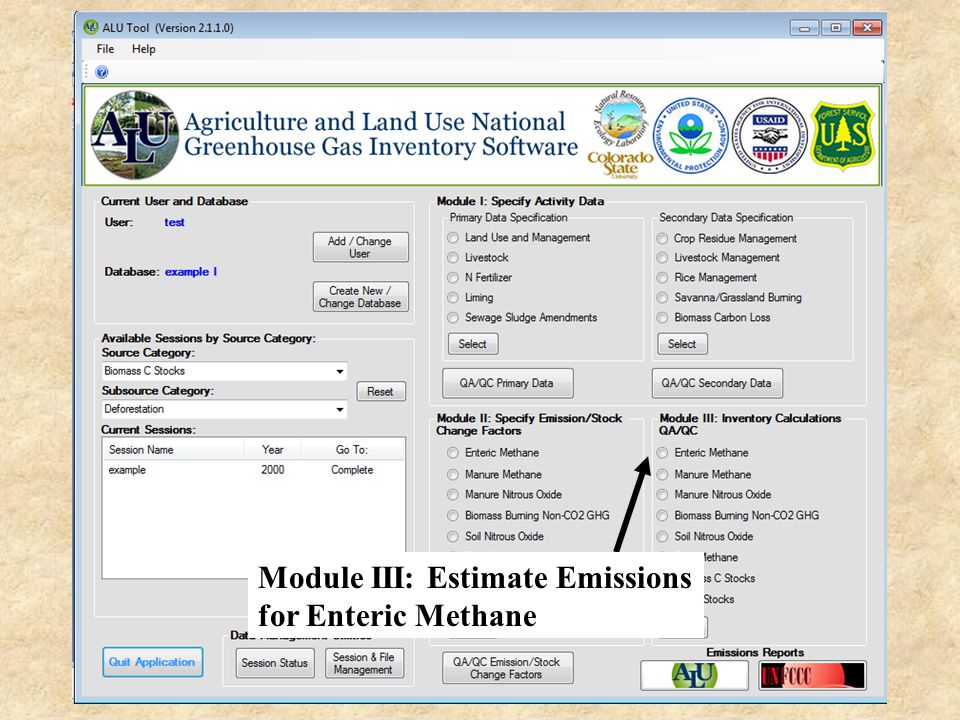960x720 pixels.
Task: Click QA/QC Secondary Data button
Action: 717,383
